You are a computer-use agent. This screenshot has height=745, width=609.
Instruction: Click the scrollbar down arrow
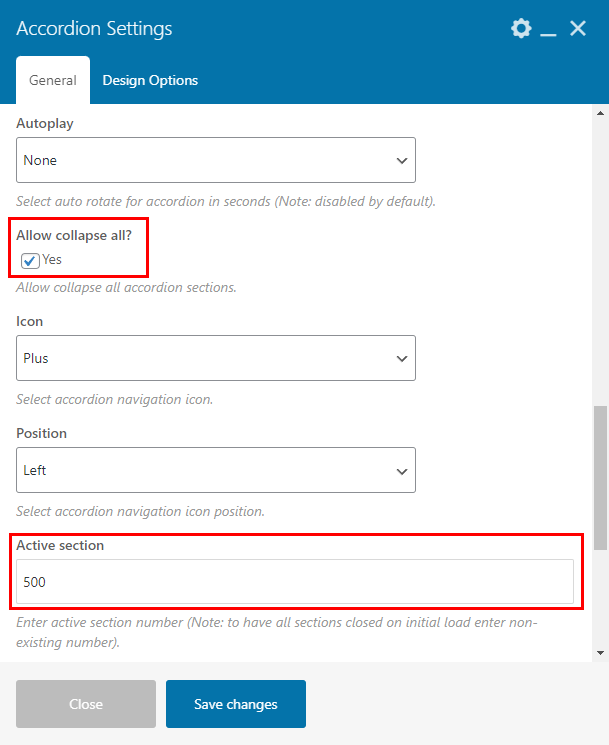click(600, 653)
